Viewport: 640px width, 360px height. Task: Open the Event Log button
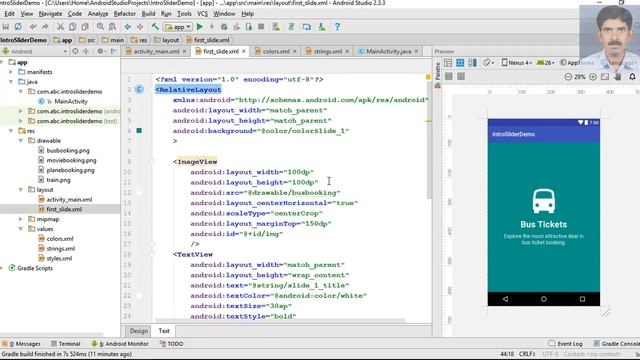[x=566, y=344]
